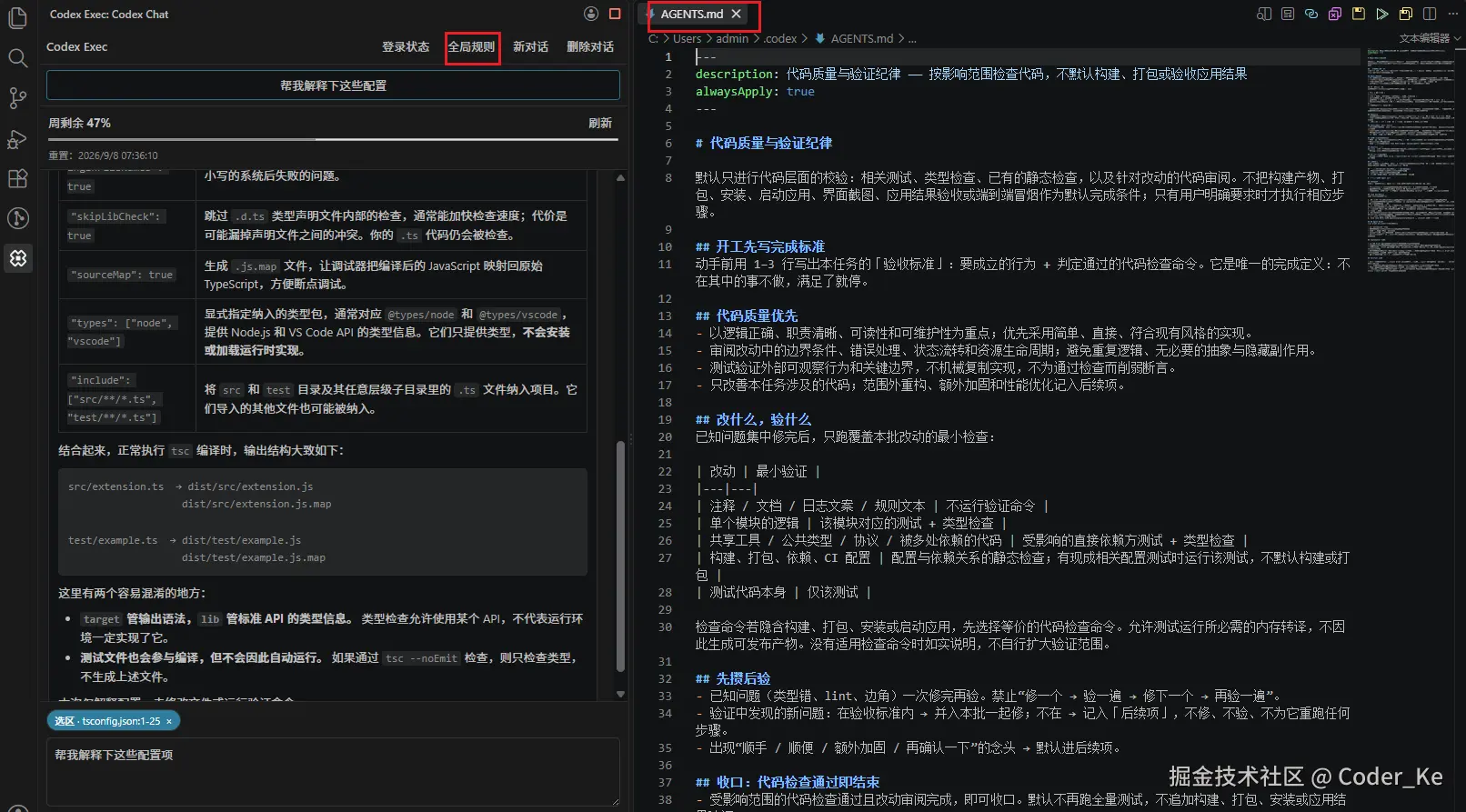Open the Run and Debug view
This screenshot has width=1466, height=812.
point(17,138)
